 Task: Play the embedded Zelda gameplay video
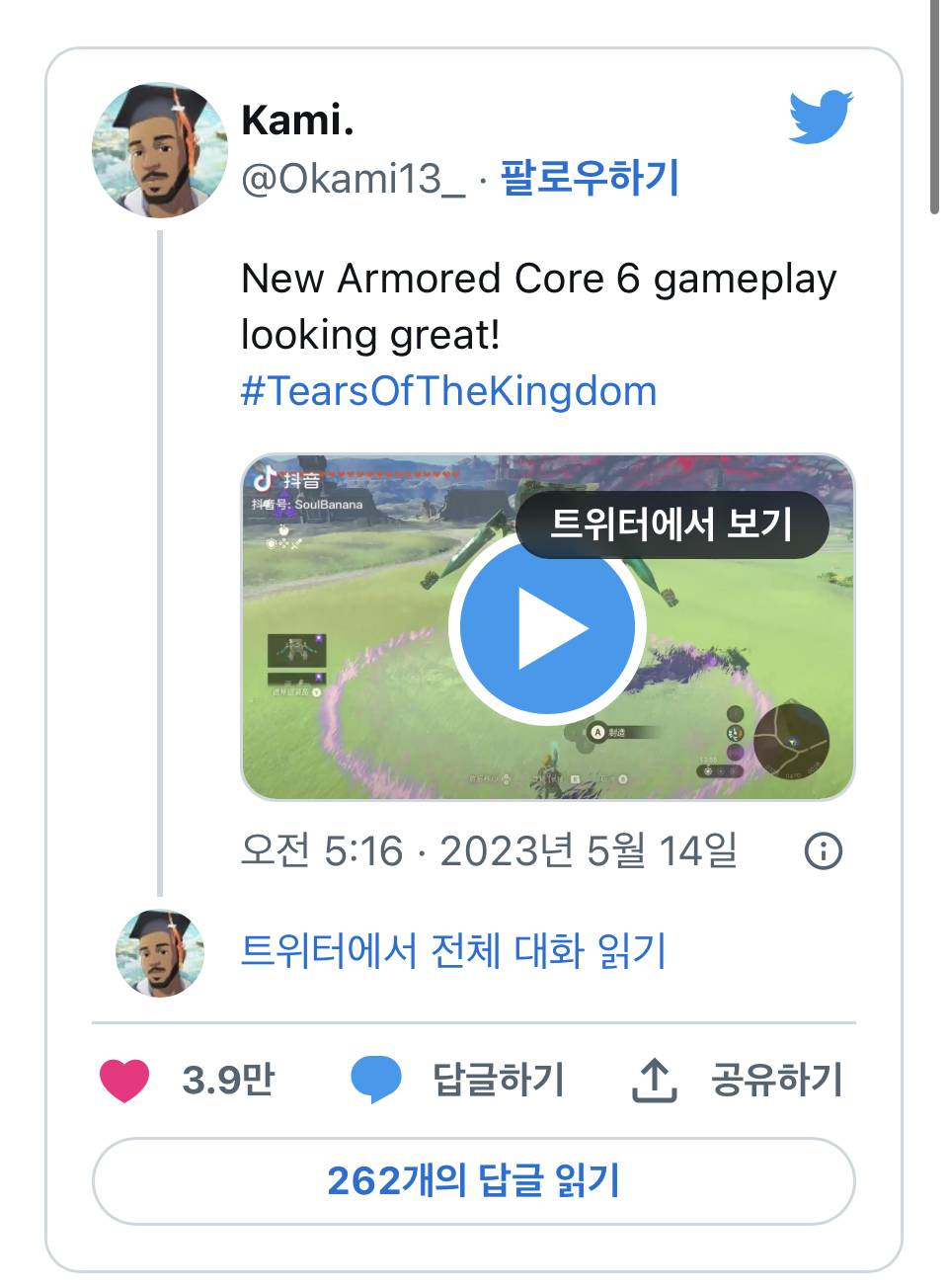[x=547, y=627]
